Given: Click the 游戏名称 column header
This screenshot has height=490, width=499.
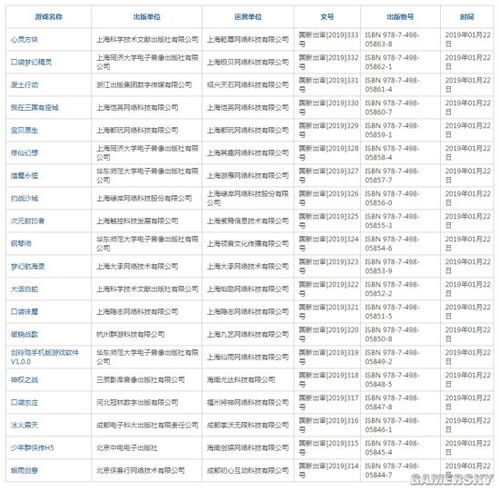Looking at the screenshot, I should tap(49, 17).
